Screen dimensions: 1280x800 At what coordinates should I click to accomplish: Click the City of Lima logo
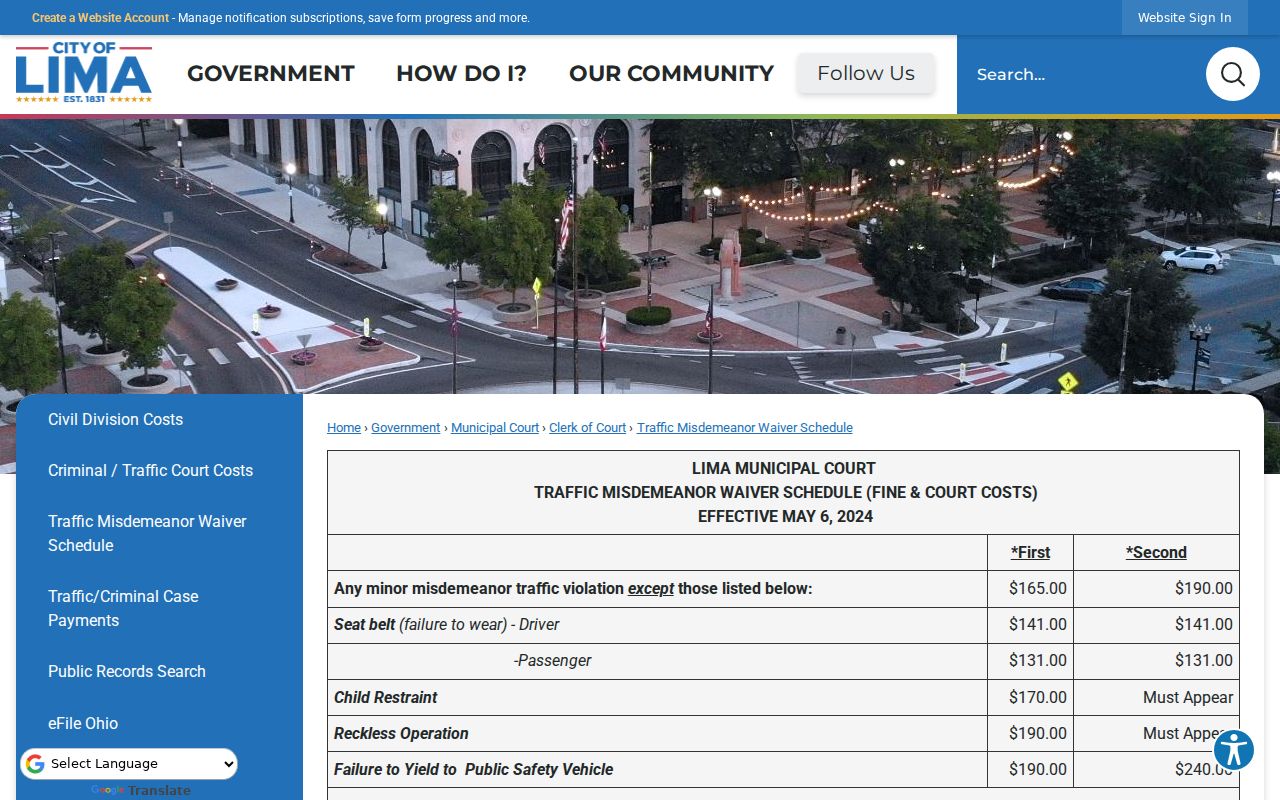point(84,73)
